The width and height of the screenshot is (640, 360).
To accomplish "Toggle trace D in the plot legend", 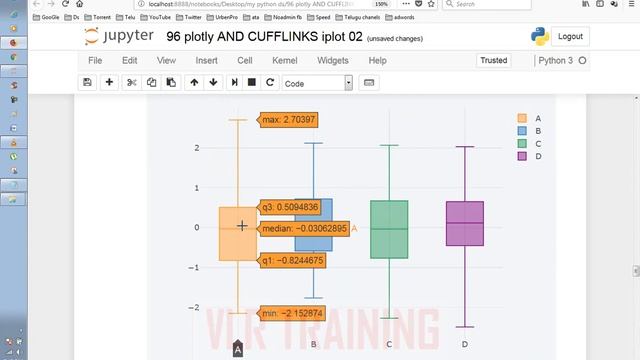I will point(529,156).
